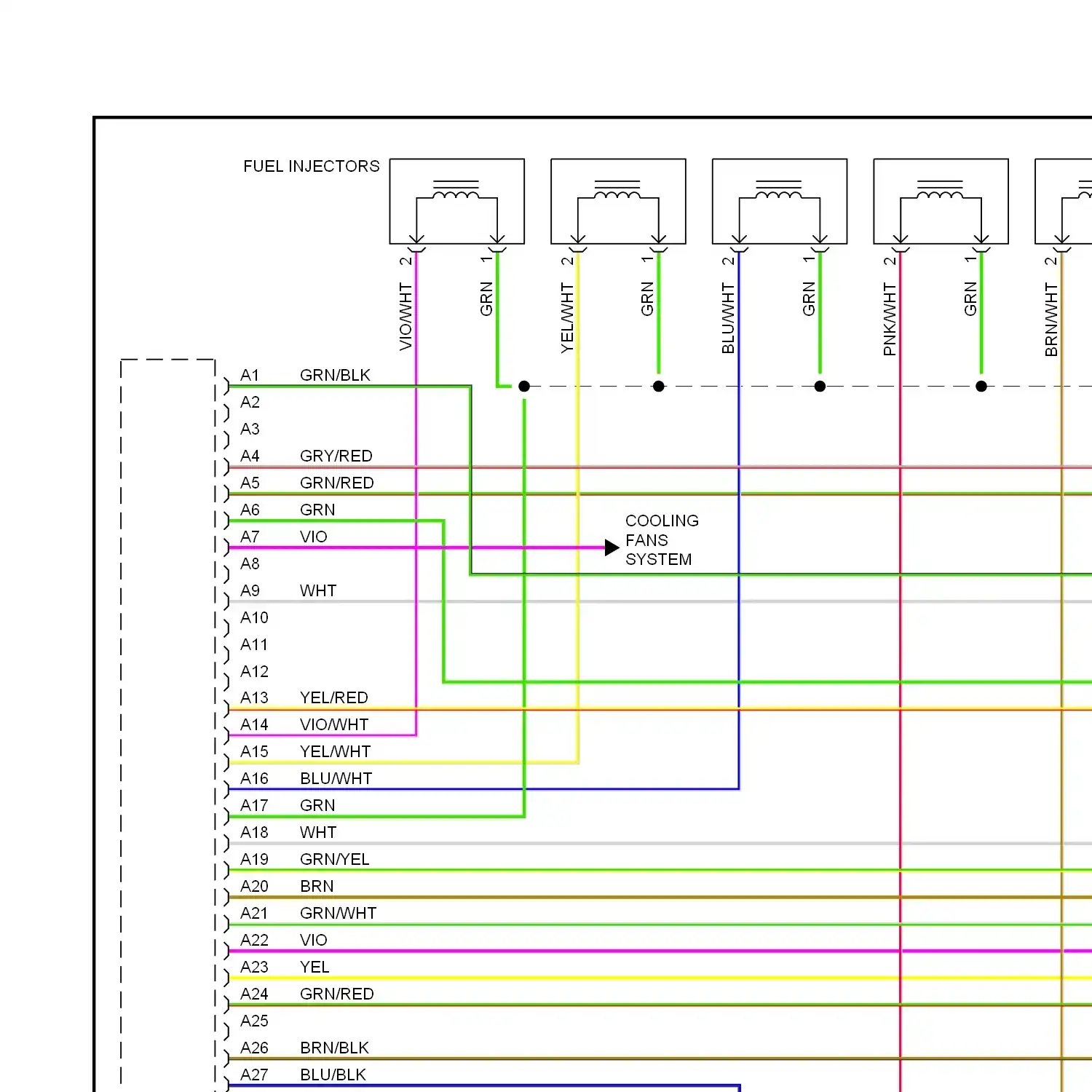Click the vertical BRN/WHT wire label

coord(1051,320)
